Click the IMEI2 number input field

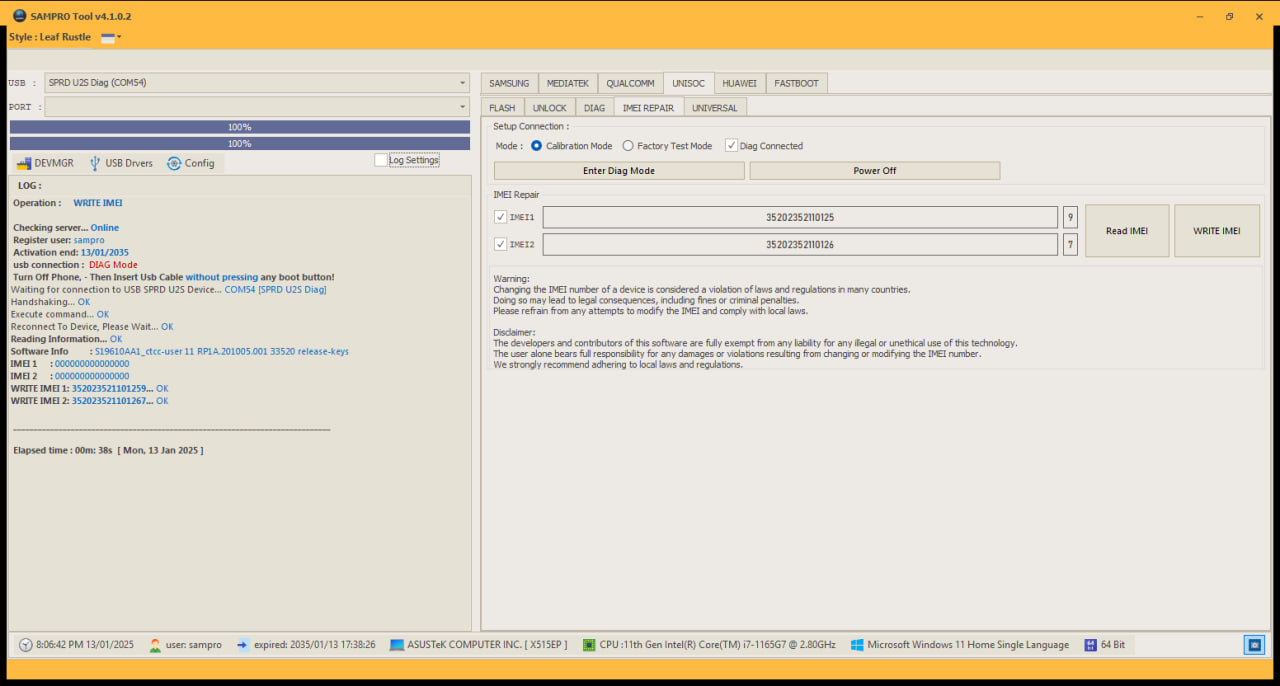(800, 244)
